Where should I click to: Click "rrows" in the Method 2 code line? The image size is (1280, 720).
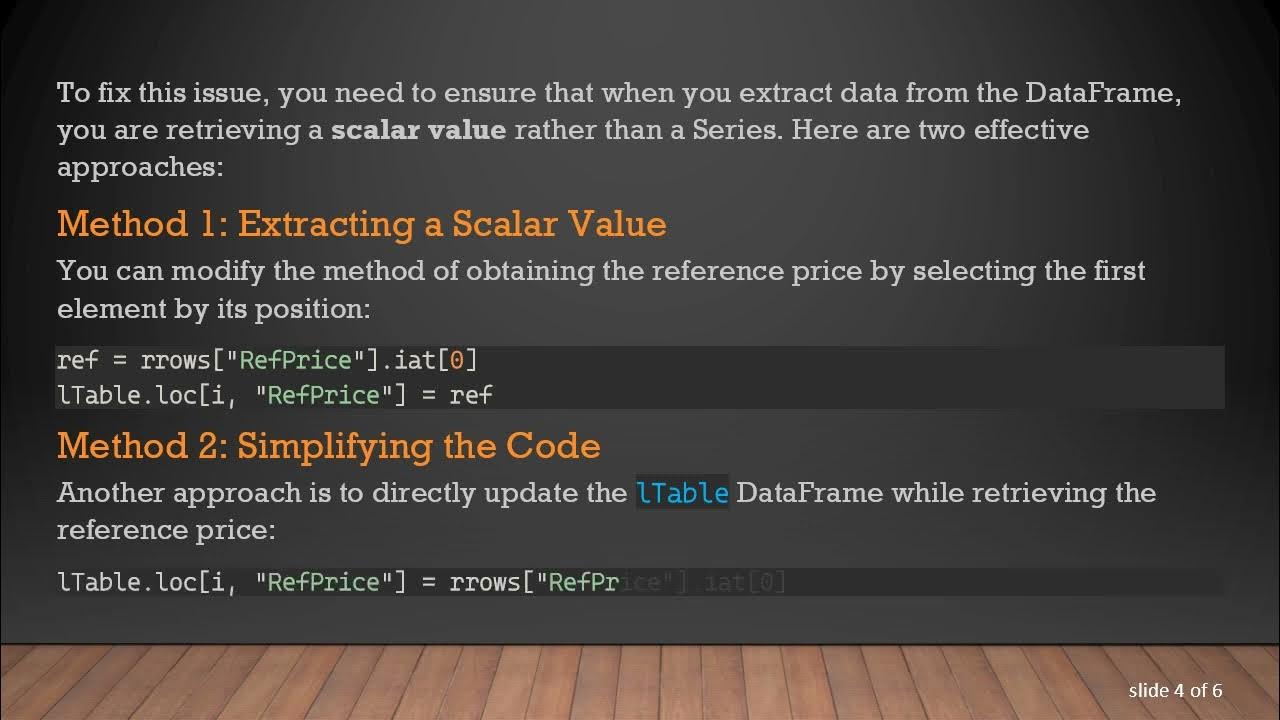pyautogui.click(x=485, y=582)
